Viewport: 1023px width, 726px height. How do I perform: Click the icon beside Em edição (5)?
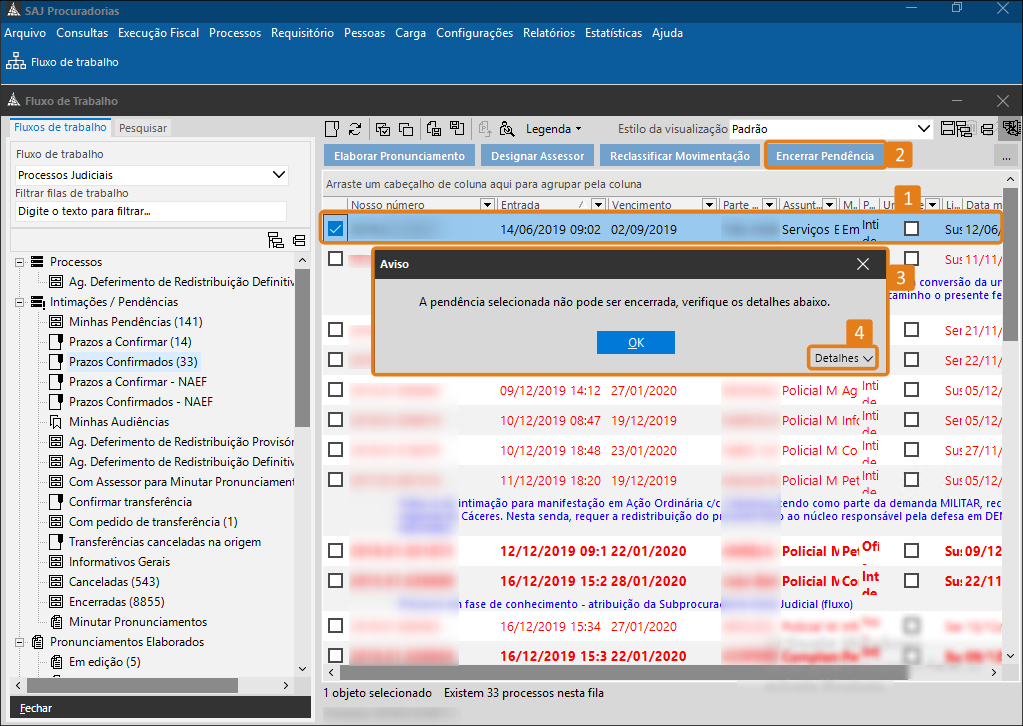(56, 661)
